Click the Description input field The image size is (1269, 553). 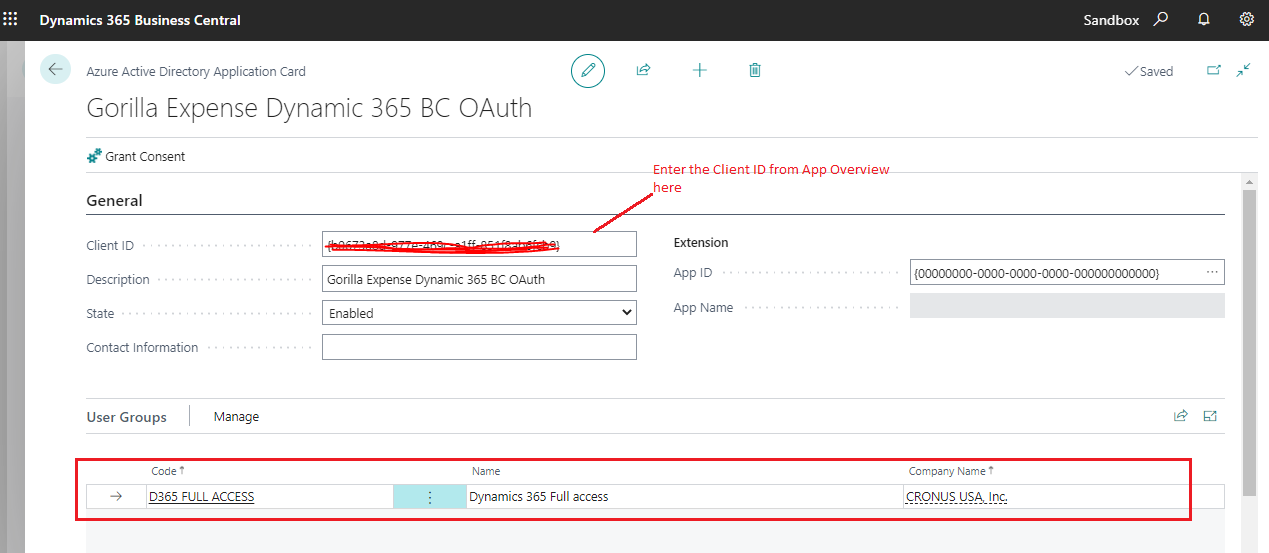[x=479, y=279]
